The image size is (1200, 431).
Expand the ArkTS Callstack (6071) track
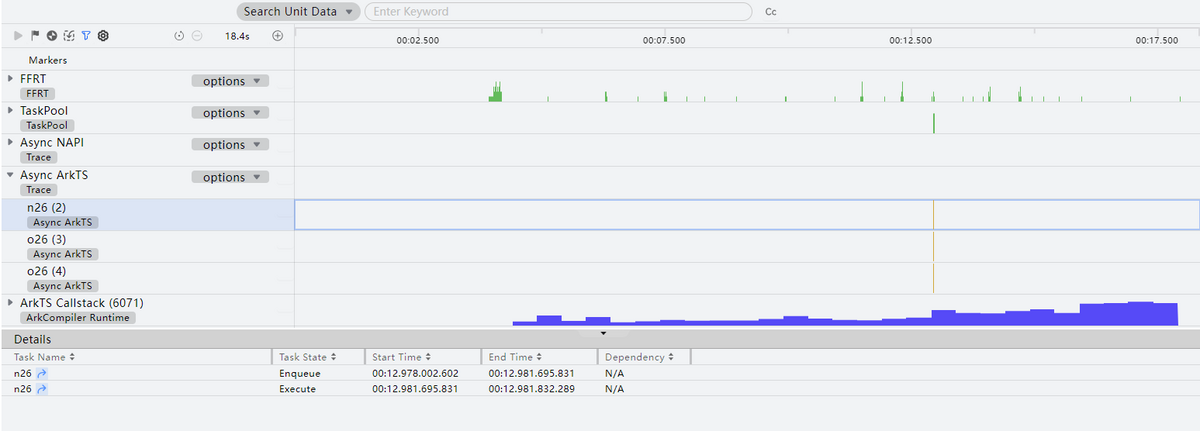11,302
